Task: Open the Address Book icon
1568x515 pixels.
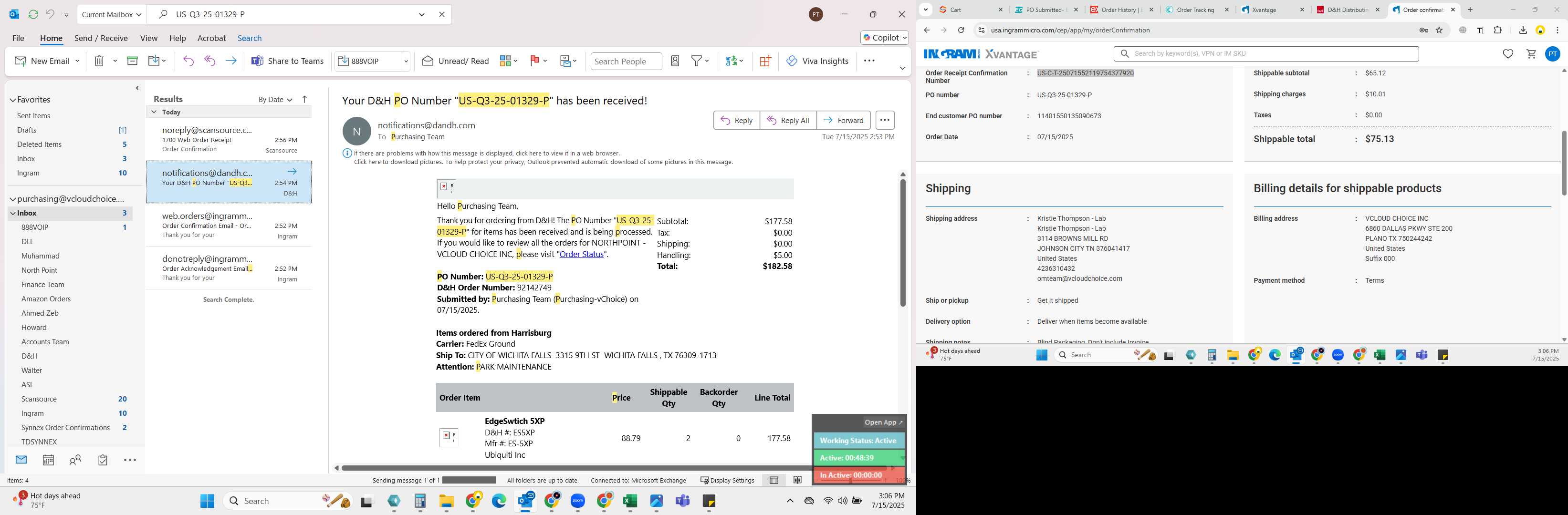Action: 675,61
